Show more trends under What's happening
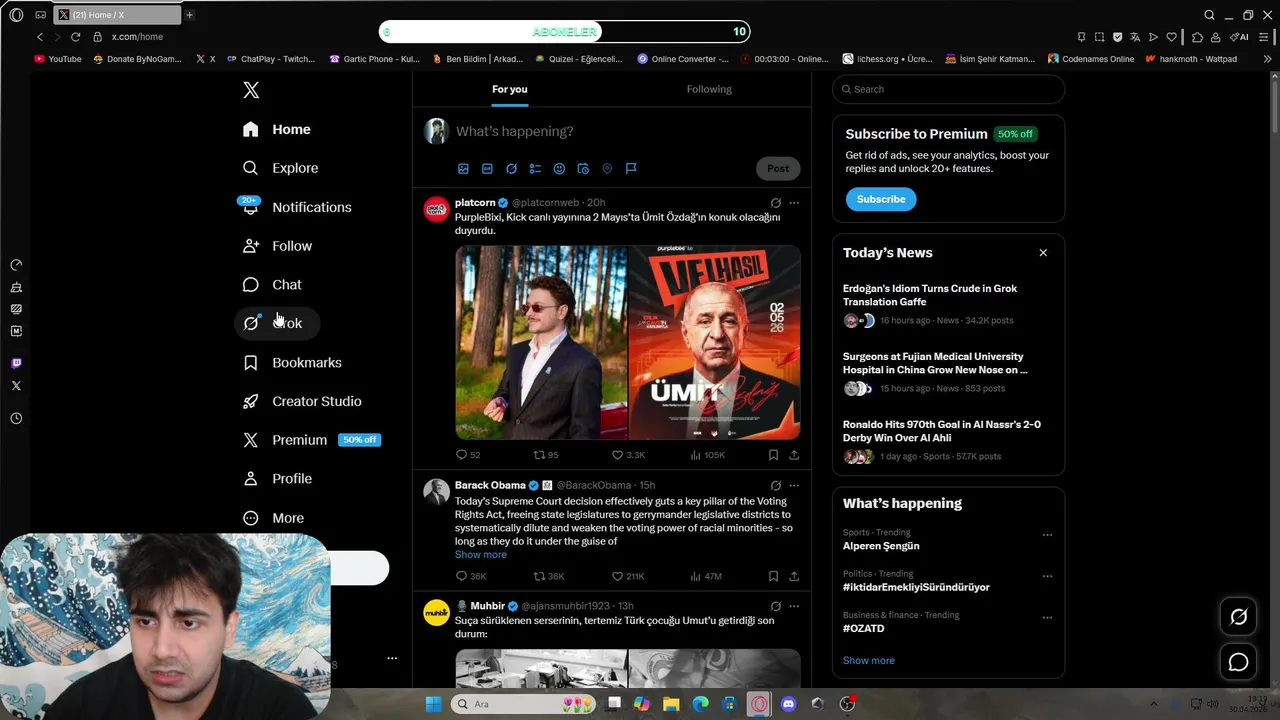Viewport: 1280px width, 720px height. coord(869,661)
